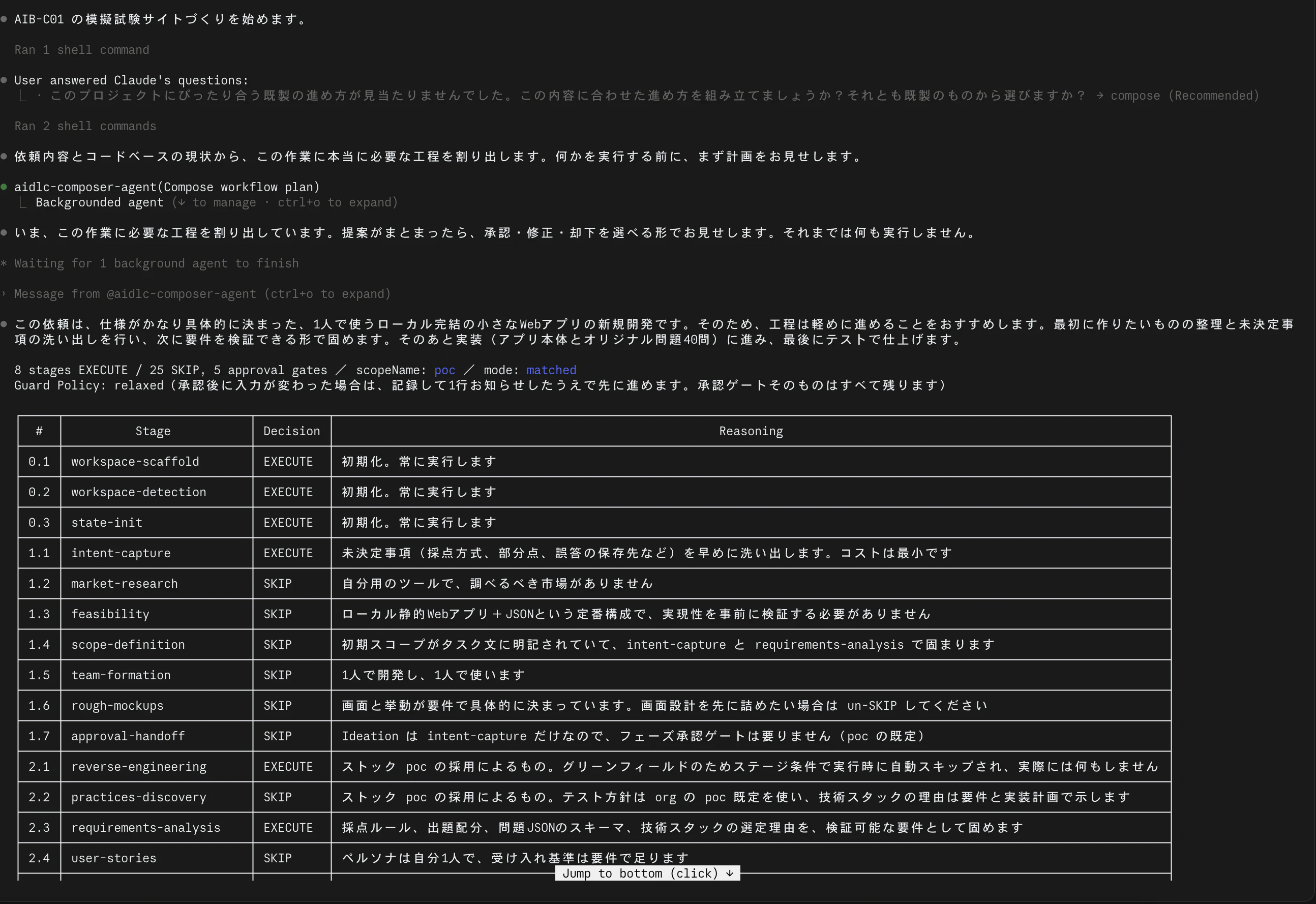Click the EXECUTE decision for workspace-scaffold
The image size is (1316, 904).
(288, 462)
